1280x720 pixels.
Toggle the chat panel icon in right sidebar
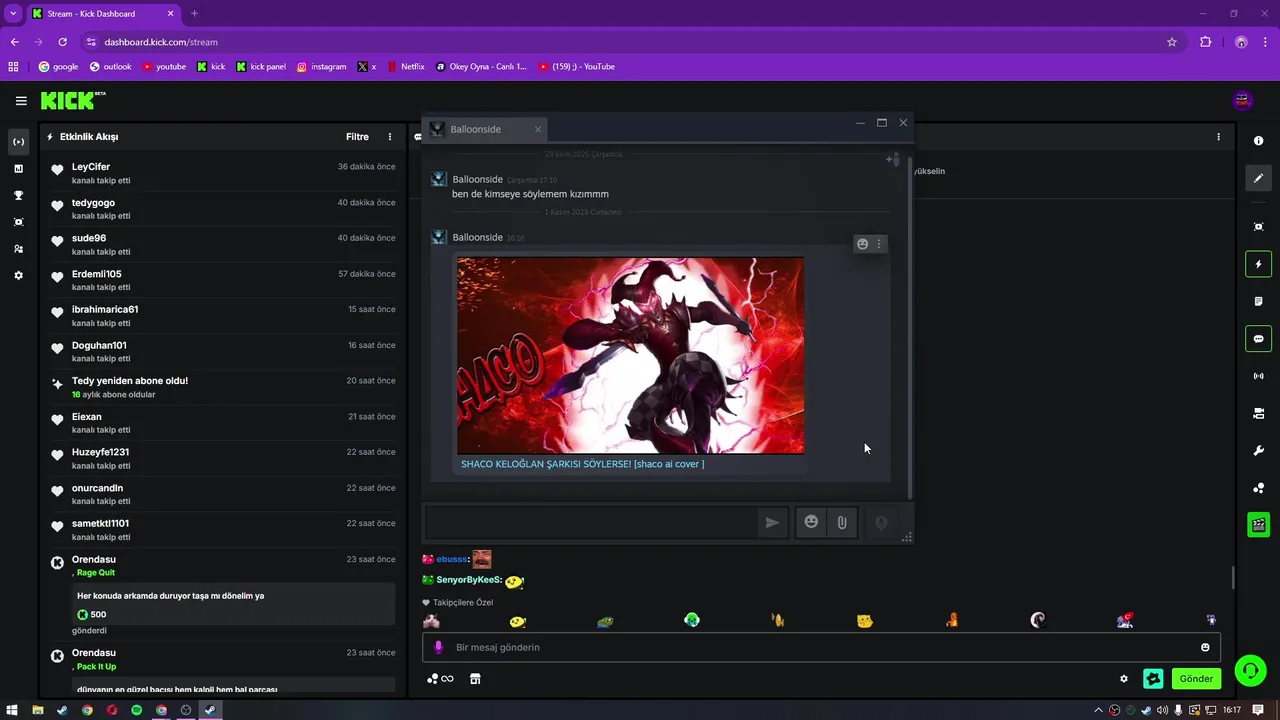[x=1259, y=338]
